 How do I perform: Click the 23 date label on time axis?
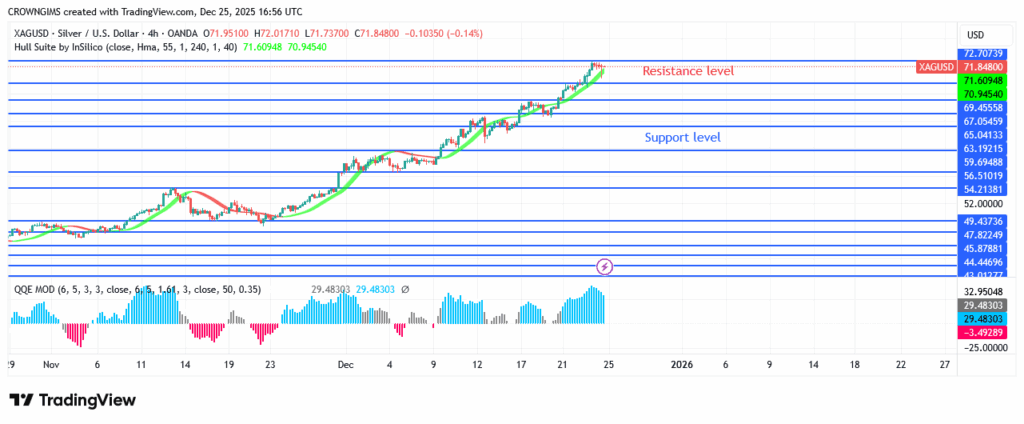point(270,365)
